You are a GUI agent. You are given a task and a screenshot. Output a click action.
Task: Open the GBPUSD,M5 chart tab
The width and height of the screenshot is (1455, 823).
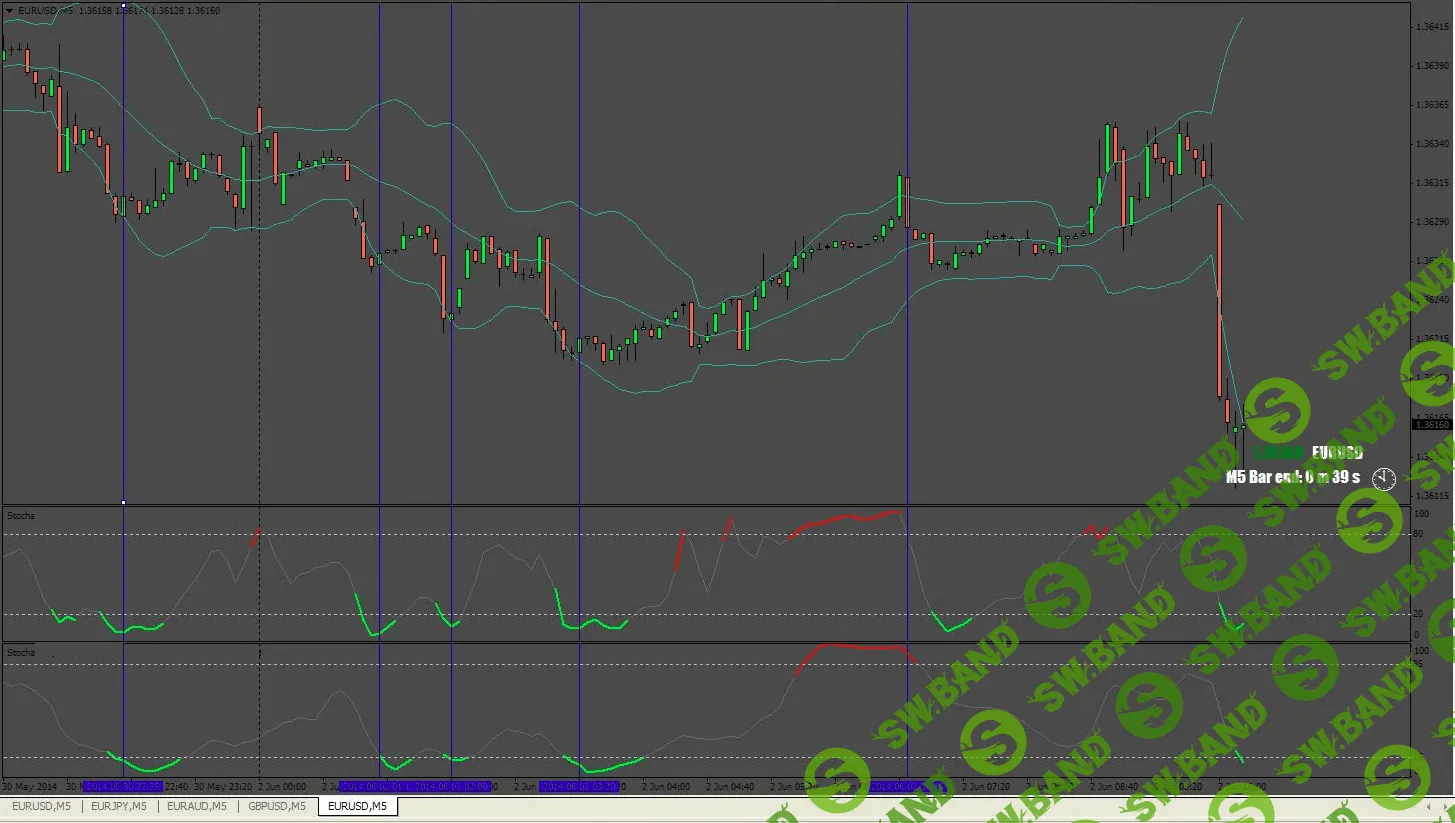pos(277,806)
